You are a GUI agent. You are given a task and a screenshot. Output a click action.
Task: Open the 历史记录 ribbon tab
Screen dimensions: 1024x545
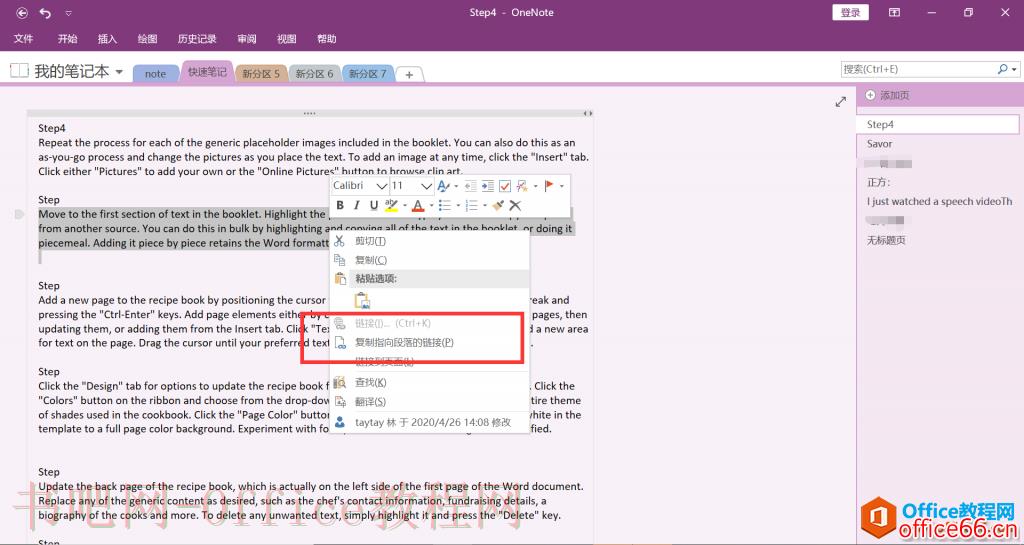pyautogui.click(x=197, y=39)
